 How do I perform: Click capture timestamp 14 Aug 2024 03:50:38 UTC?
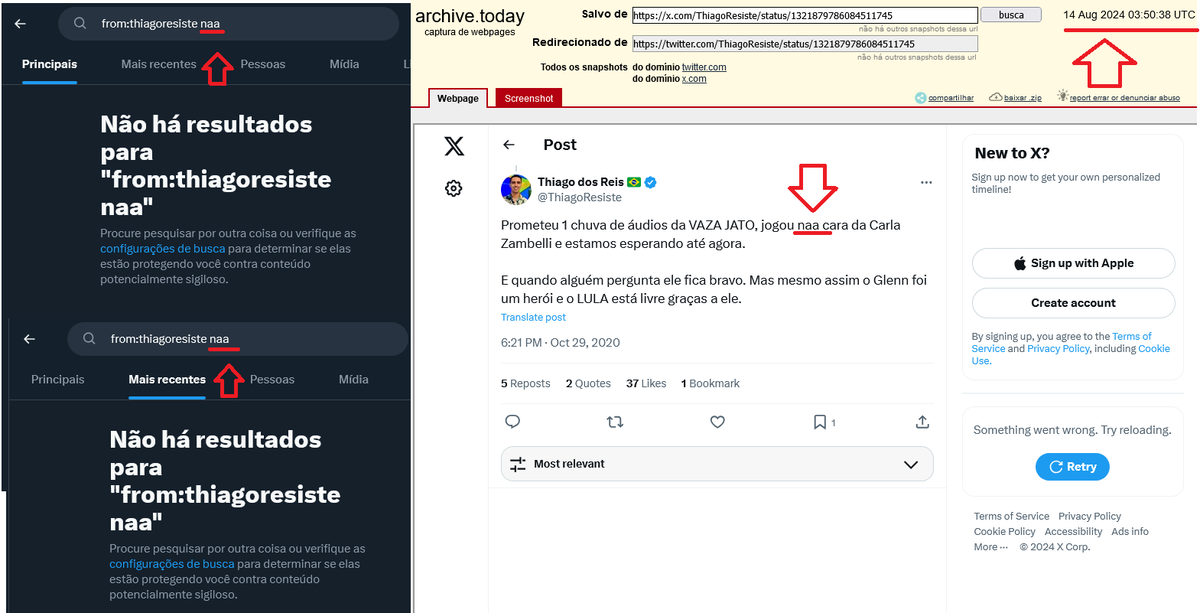(1128, 15)
